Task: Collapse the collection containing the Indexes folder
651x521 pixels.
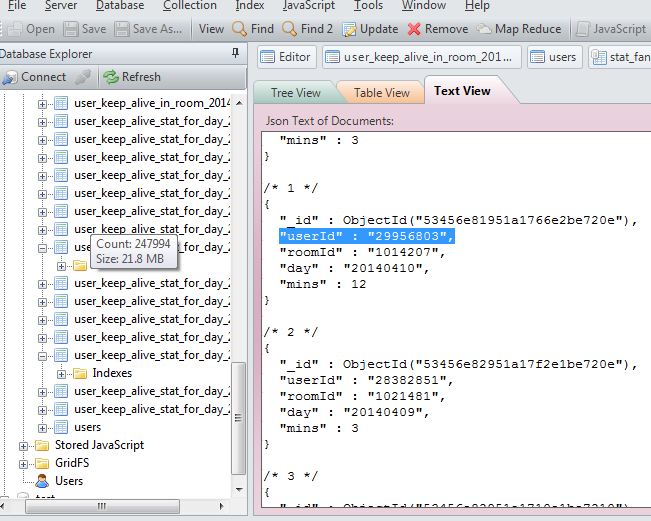Action: (42, 356)
